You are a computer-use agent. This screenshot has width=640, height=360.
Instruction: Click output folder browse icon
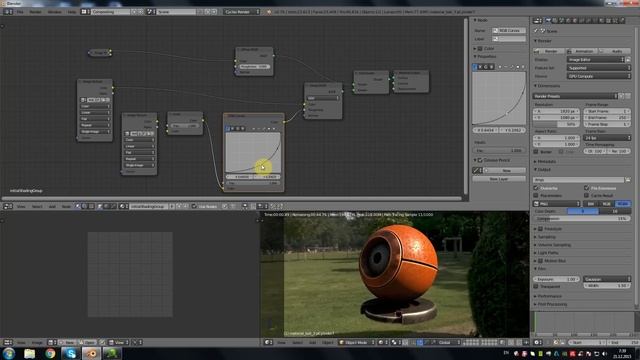[x=628, y=180]
